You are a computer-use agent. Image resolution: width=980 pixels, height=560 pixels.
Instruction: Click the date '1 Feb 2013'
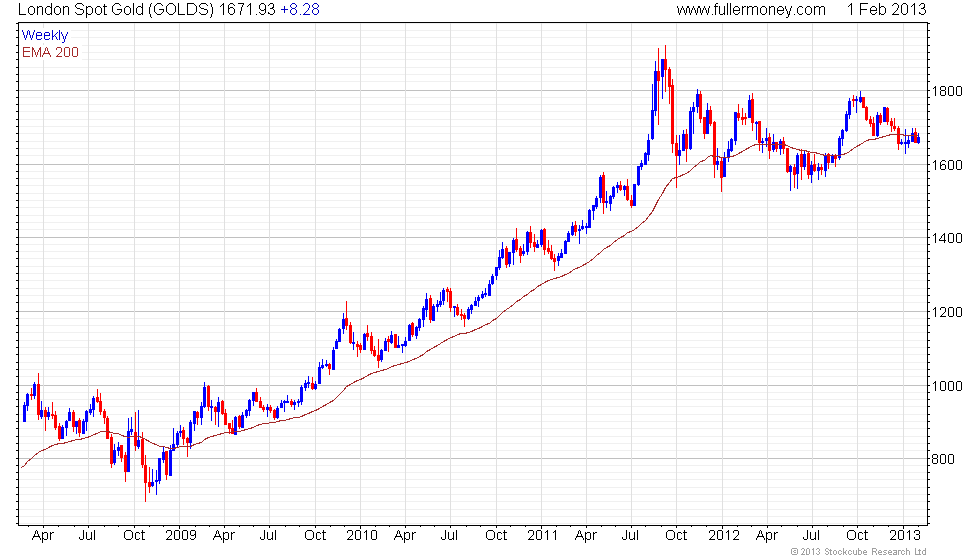(x=886, y=9)
